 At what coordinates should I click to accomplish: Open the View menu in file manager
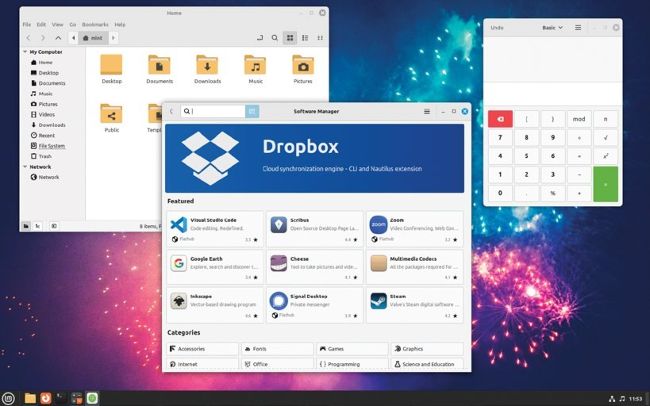[x=58, y=24]
